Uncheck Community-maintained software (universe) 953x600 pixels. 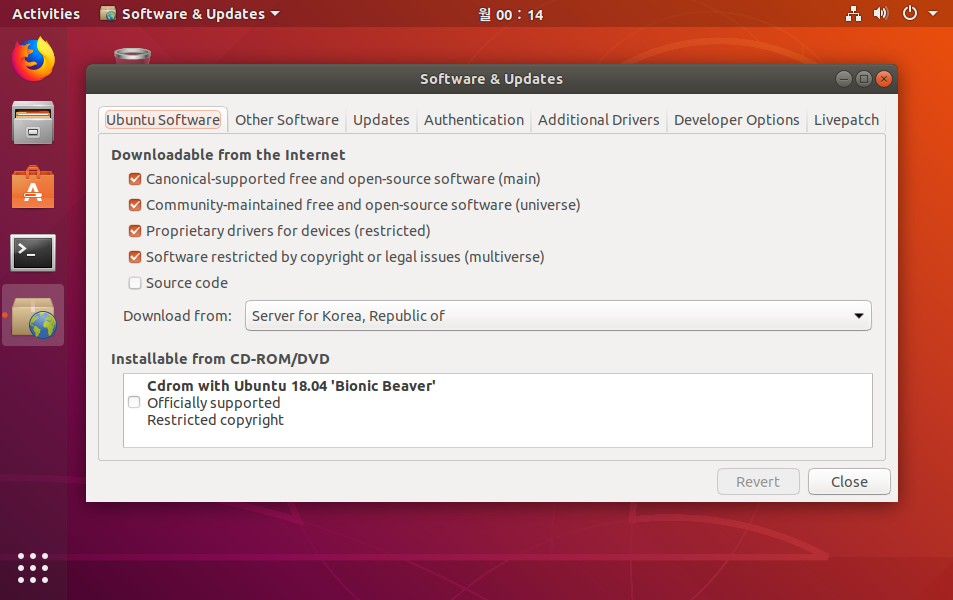tap(135, 205)
